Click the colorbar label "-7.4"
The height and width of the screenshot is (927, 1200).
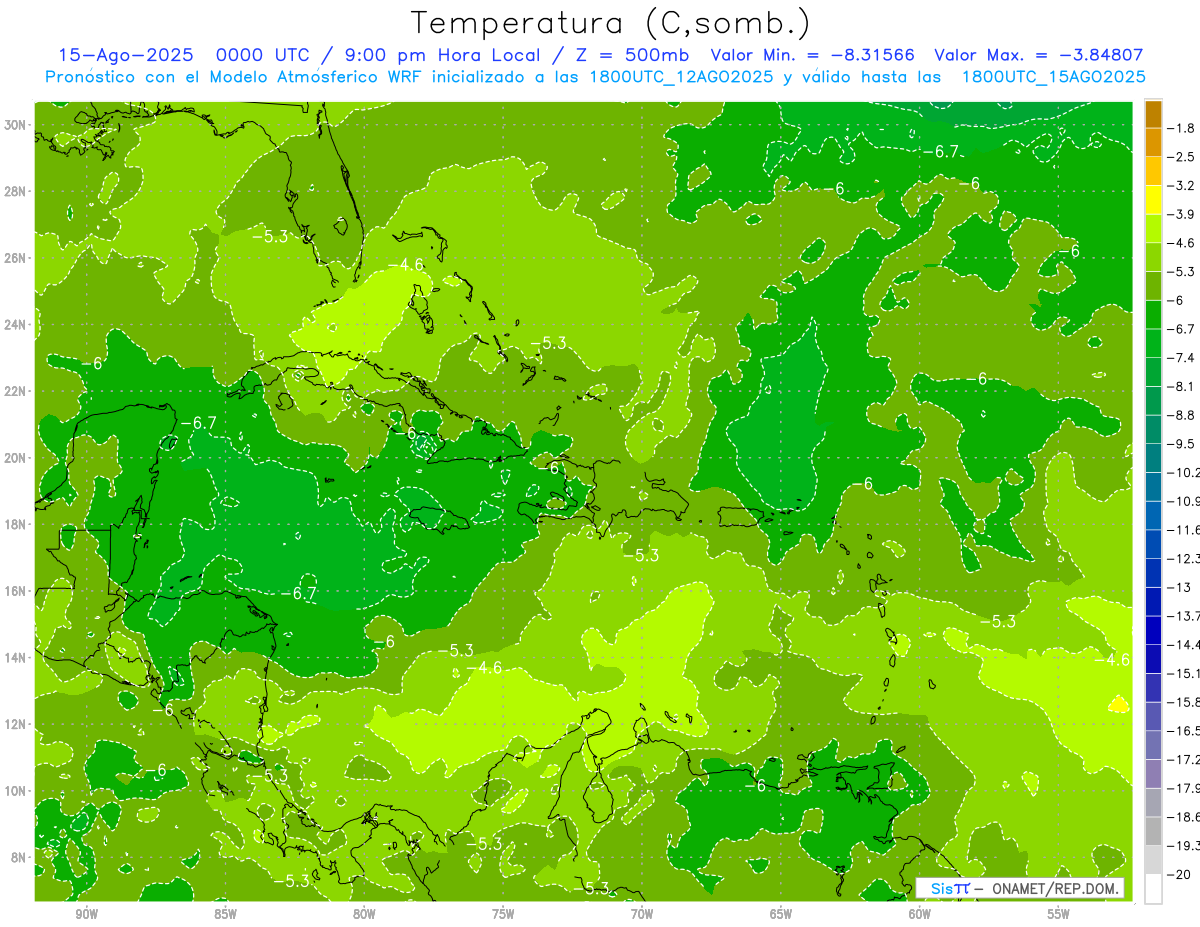click(x=1182, y=357)
